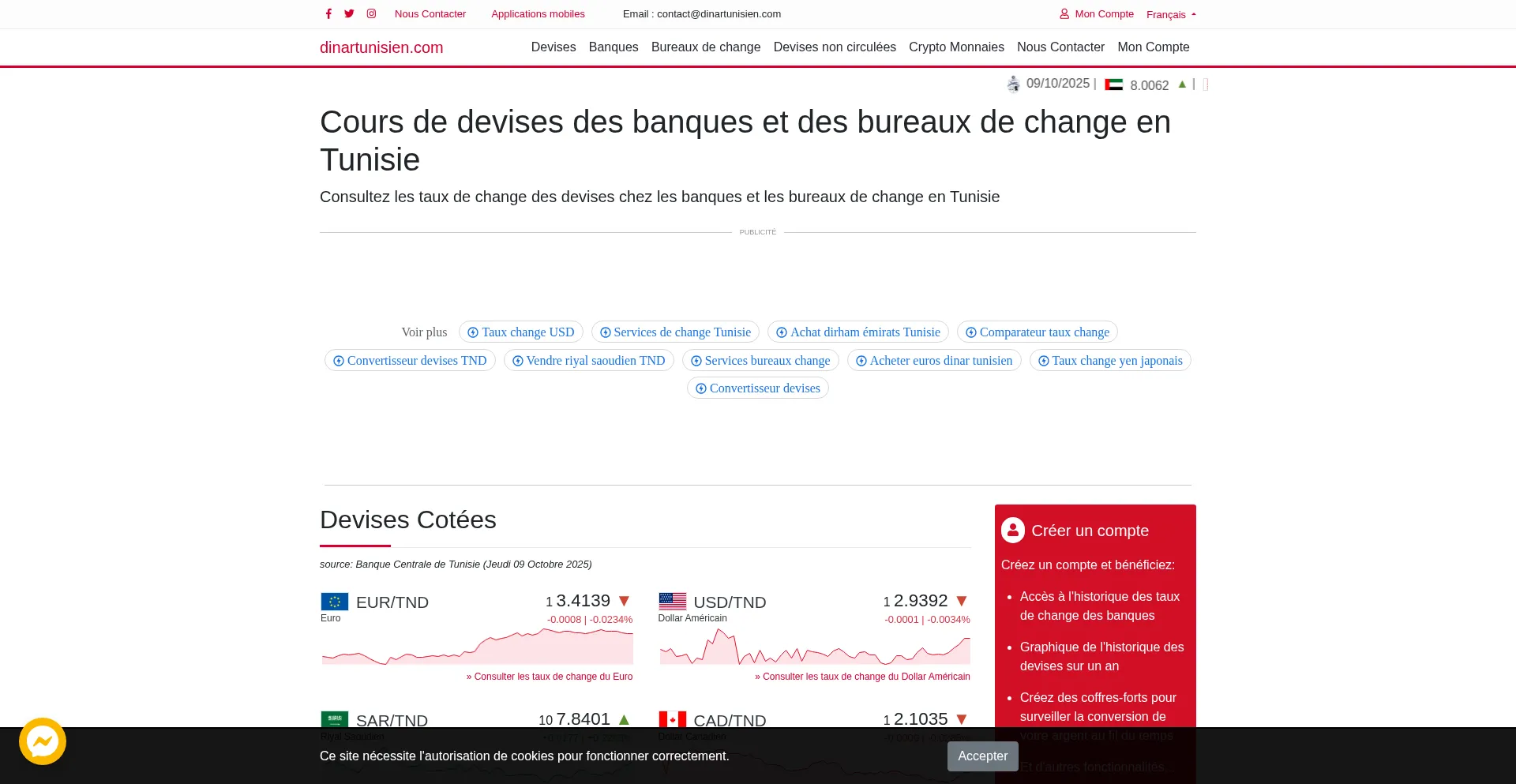Click the user icon beside Créer un compte
The height and width of the screenshot is (784, 1516).
tap(1013, 531)
